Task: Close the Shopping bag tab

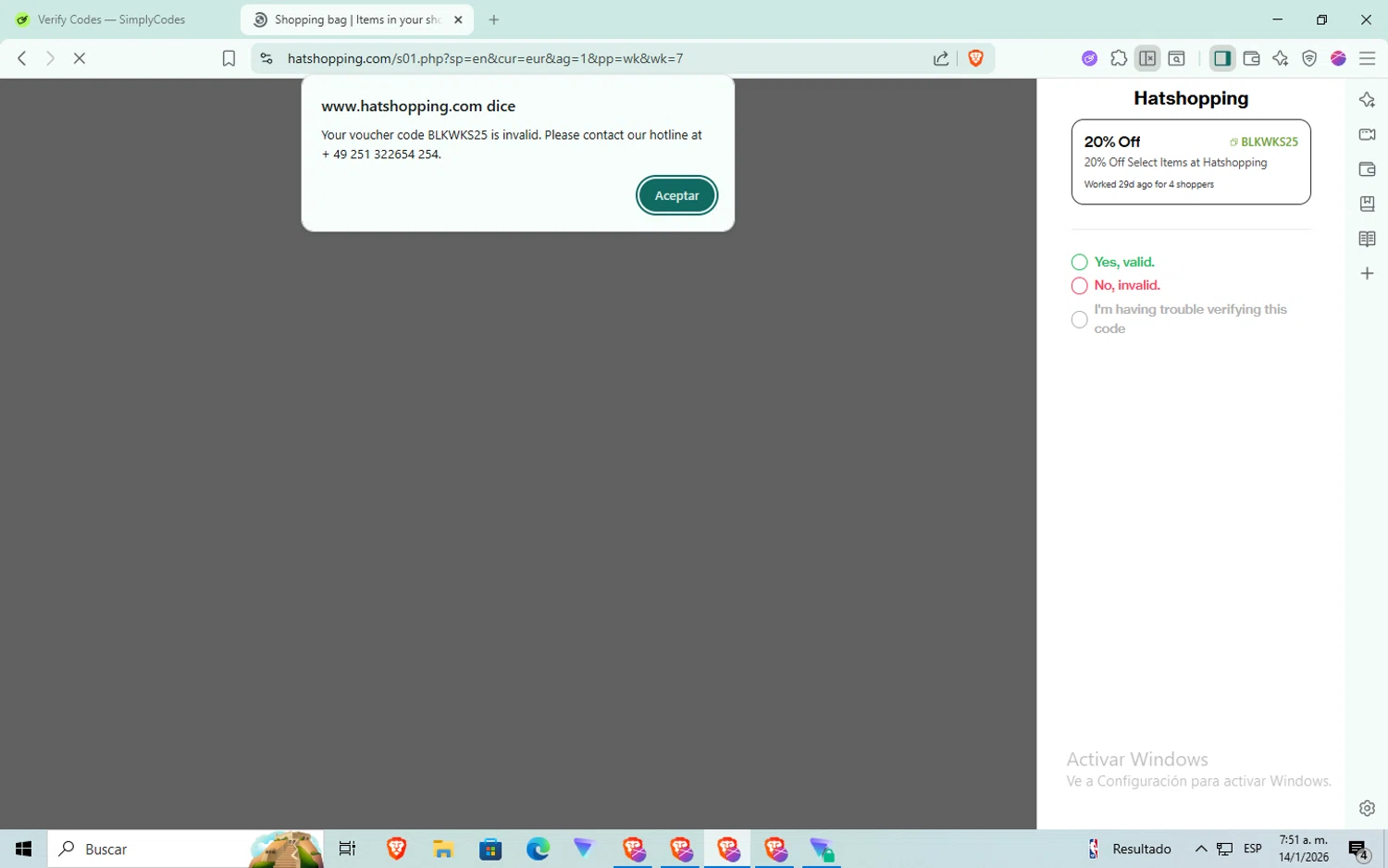Action: [458, 19]
